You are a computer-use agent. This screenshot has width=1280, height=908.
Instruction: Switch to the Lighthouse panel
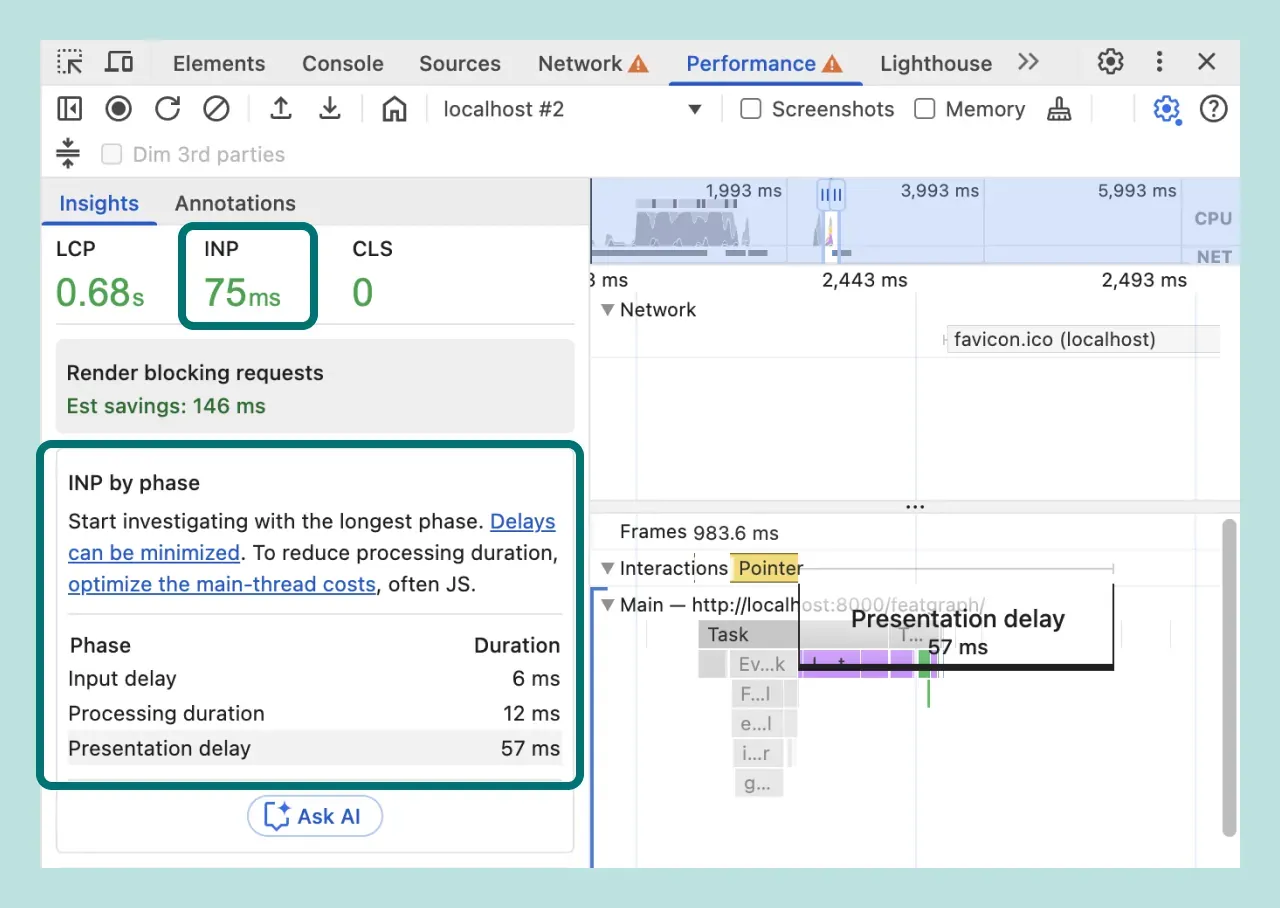click(x=935, y=63)
